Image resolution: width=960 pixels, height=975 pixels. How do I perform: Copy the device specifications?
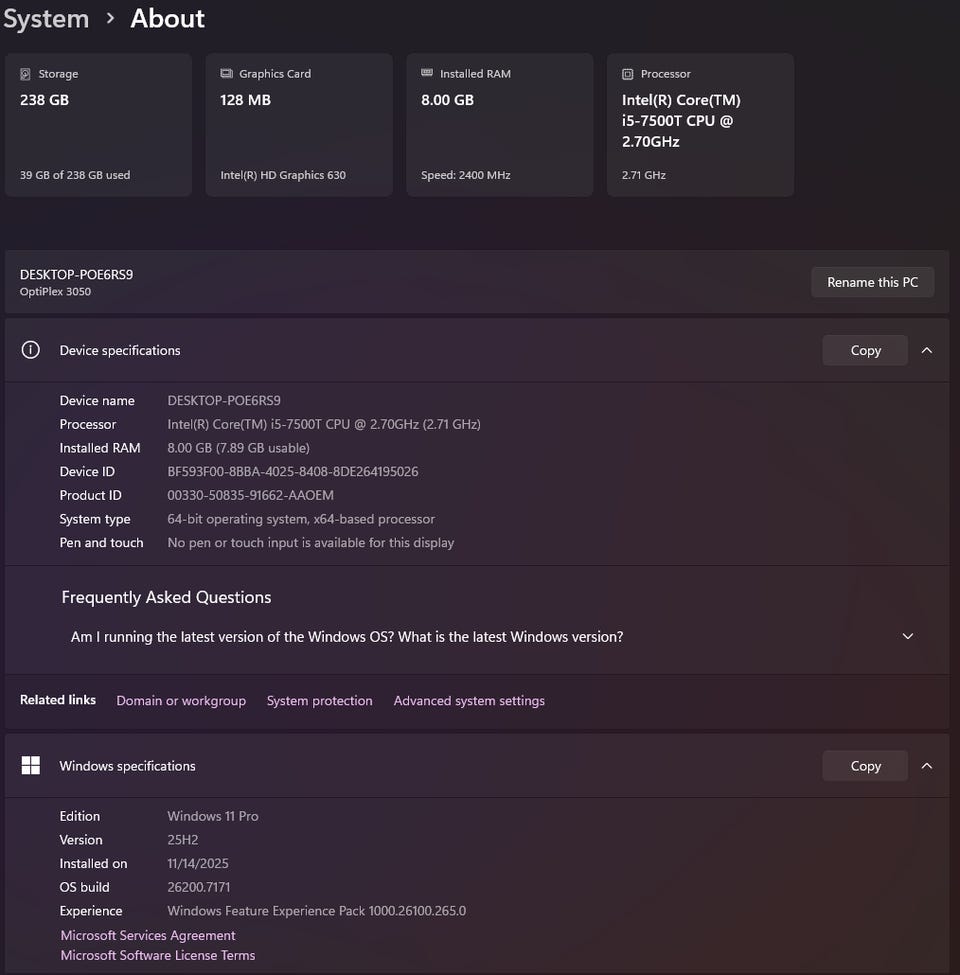pyautogui.click(x=865, y=350)
